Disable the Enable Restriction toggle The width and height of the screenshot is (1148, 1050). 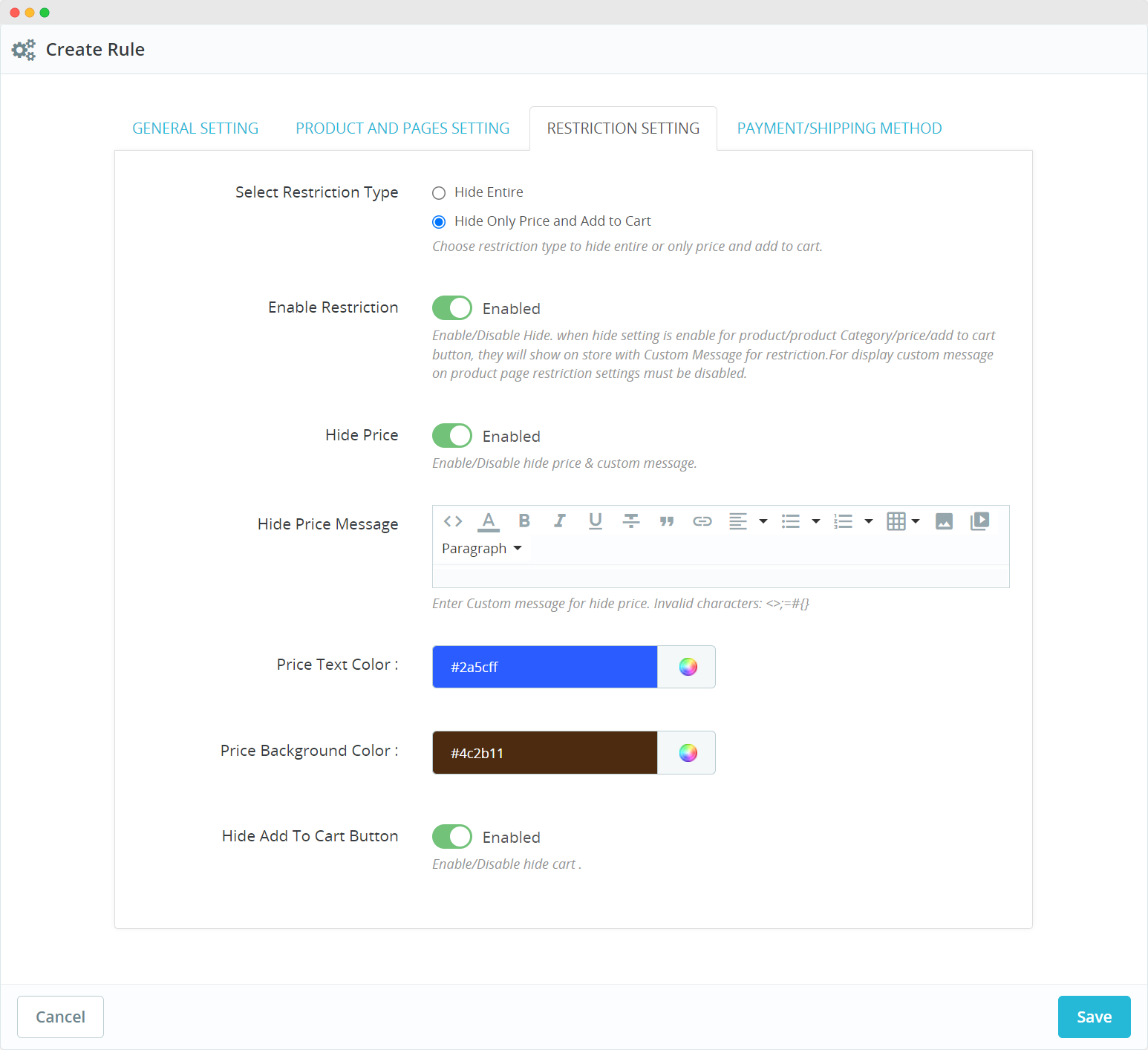452,308
